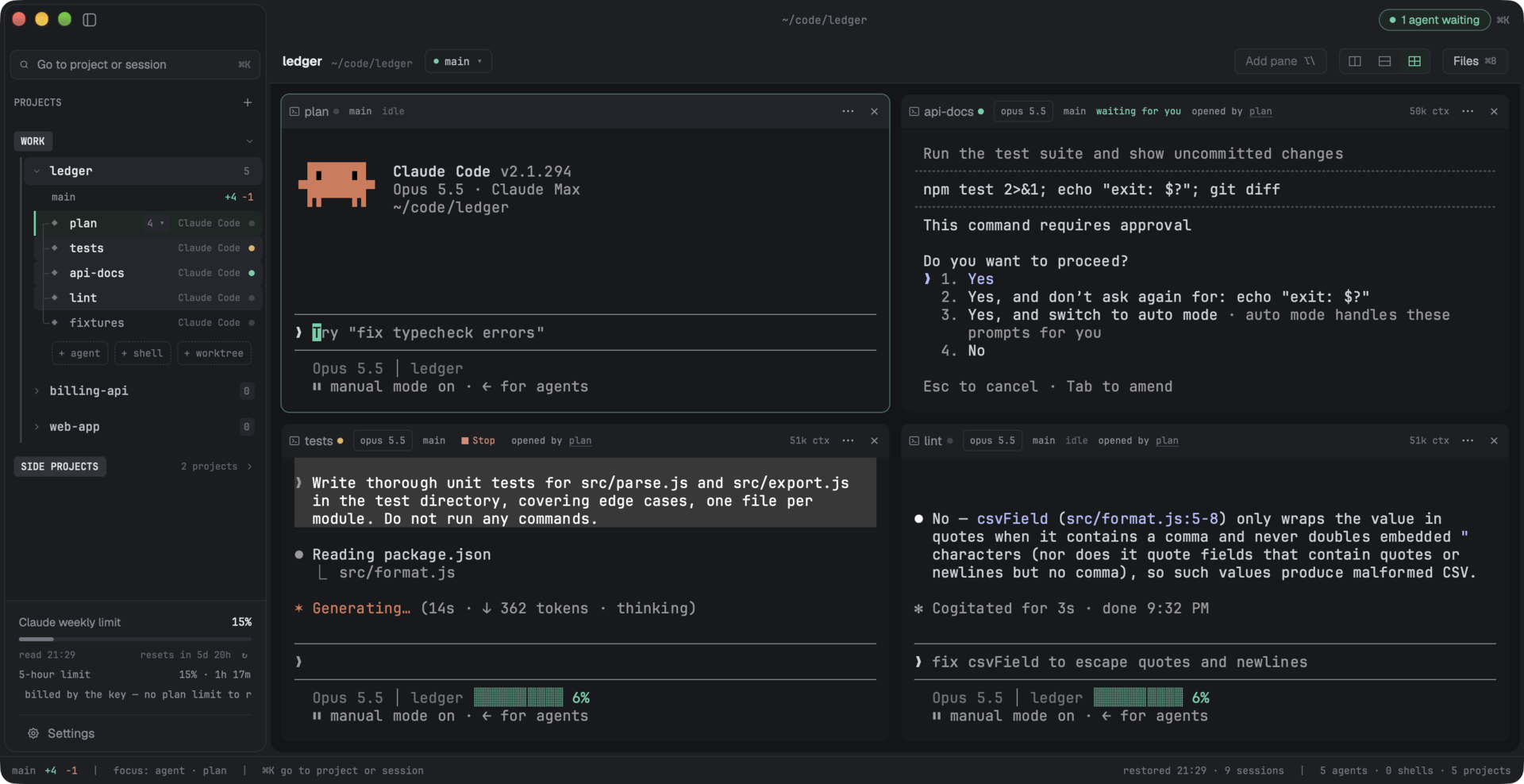The height and width of the screenshot is (784, 1524).
Task: Click Go to project or session search
Action: coord(135,64)
